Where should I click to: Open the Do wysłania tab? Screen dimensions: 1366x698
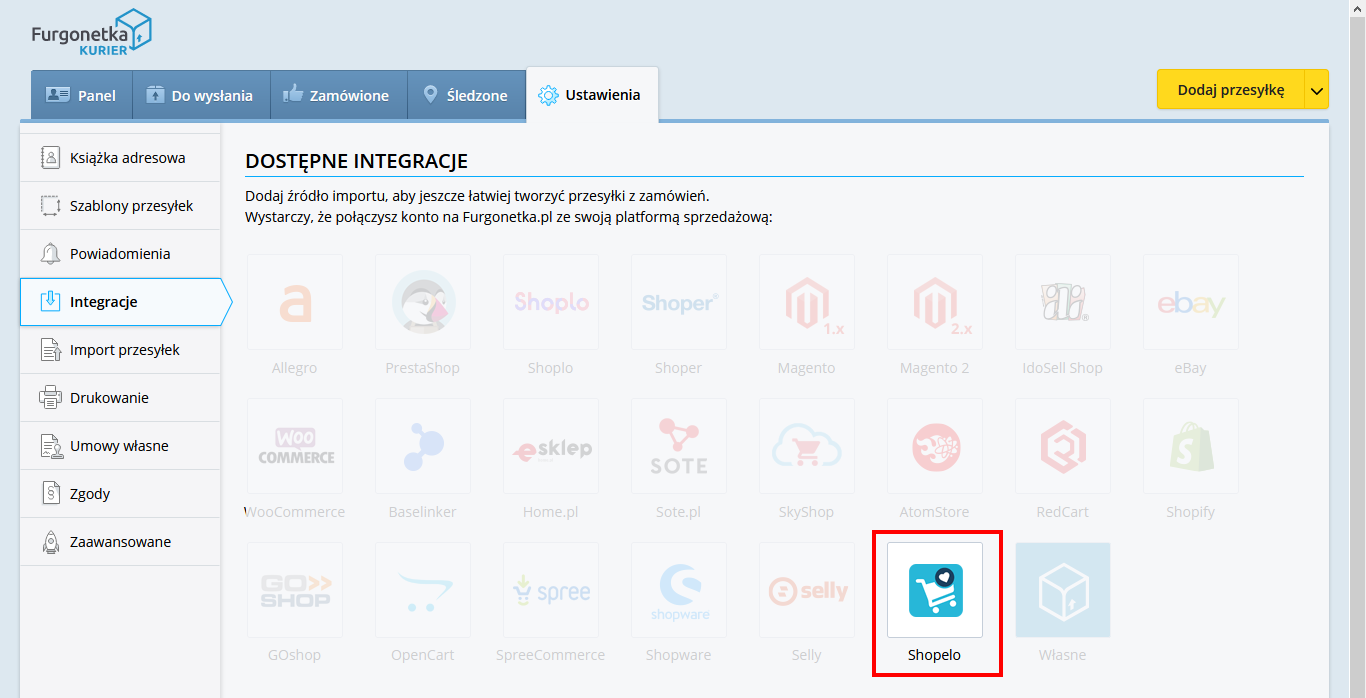pos(201,95)
